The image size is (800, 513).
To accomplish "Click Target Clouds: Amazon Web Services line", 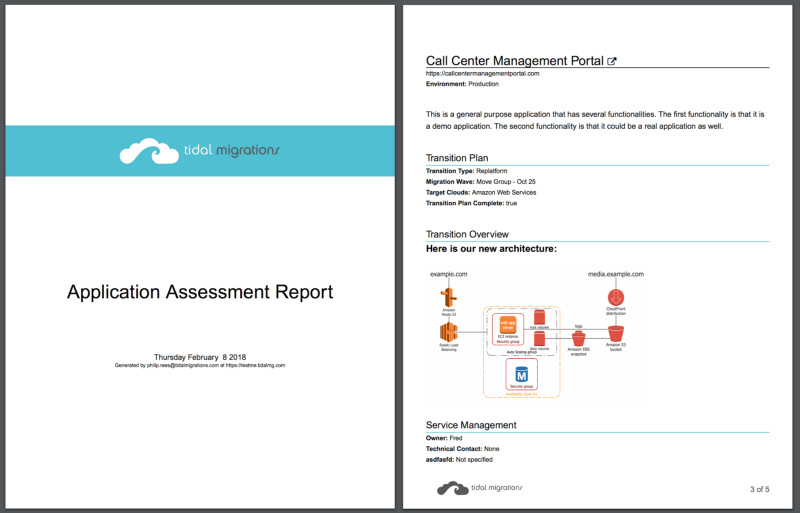I will 481,192.
